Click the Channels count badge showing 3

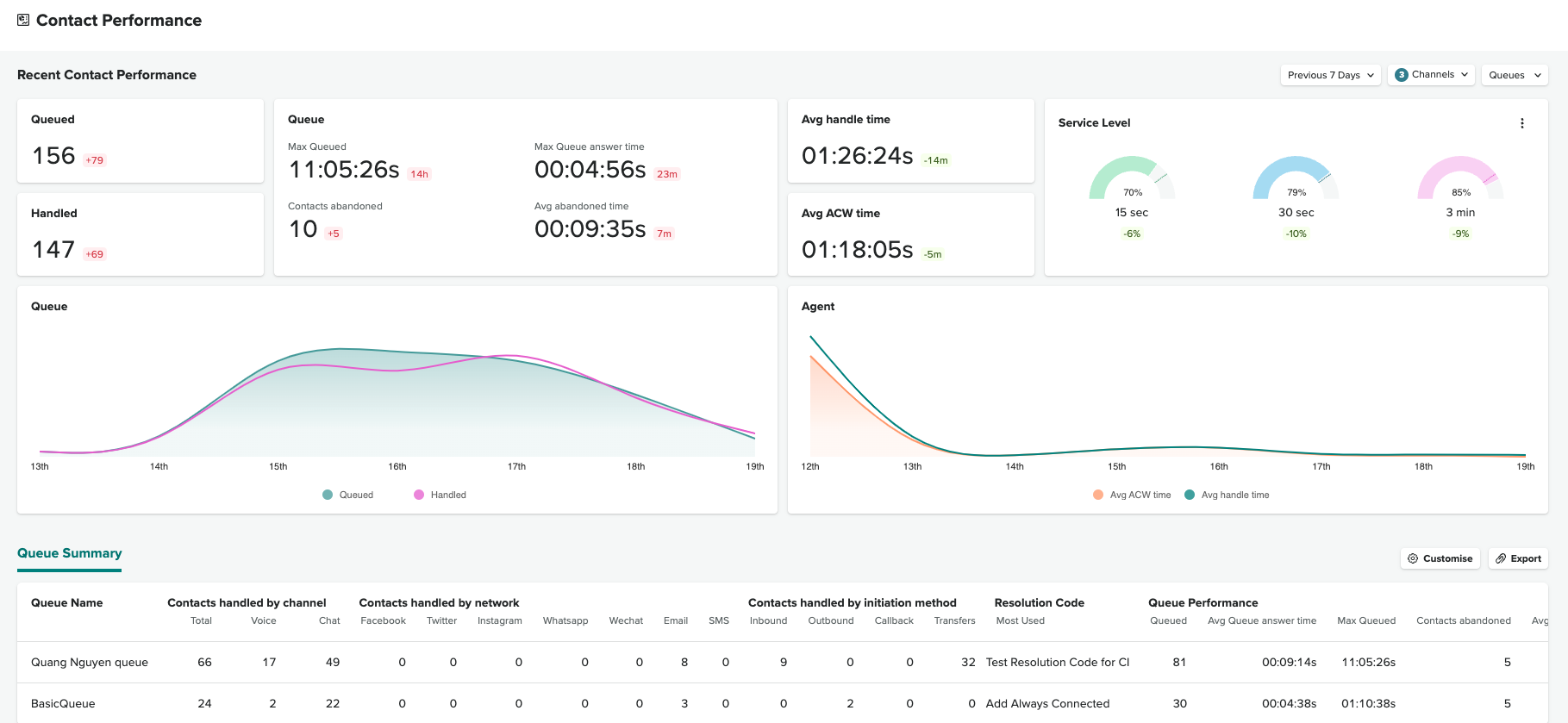[x=1402, y=75]
